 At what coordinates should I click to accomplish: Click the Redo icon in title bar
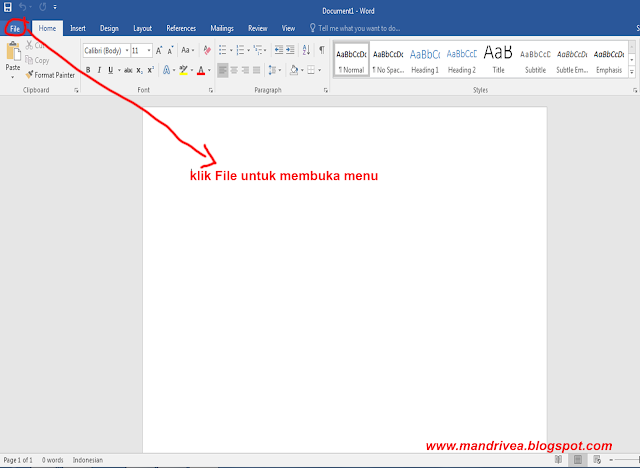click(x=42, y=7)
